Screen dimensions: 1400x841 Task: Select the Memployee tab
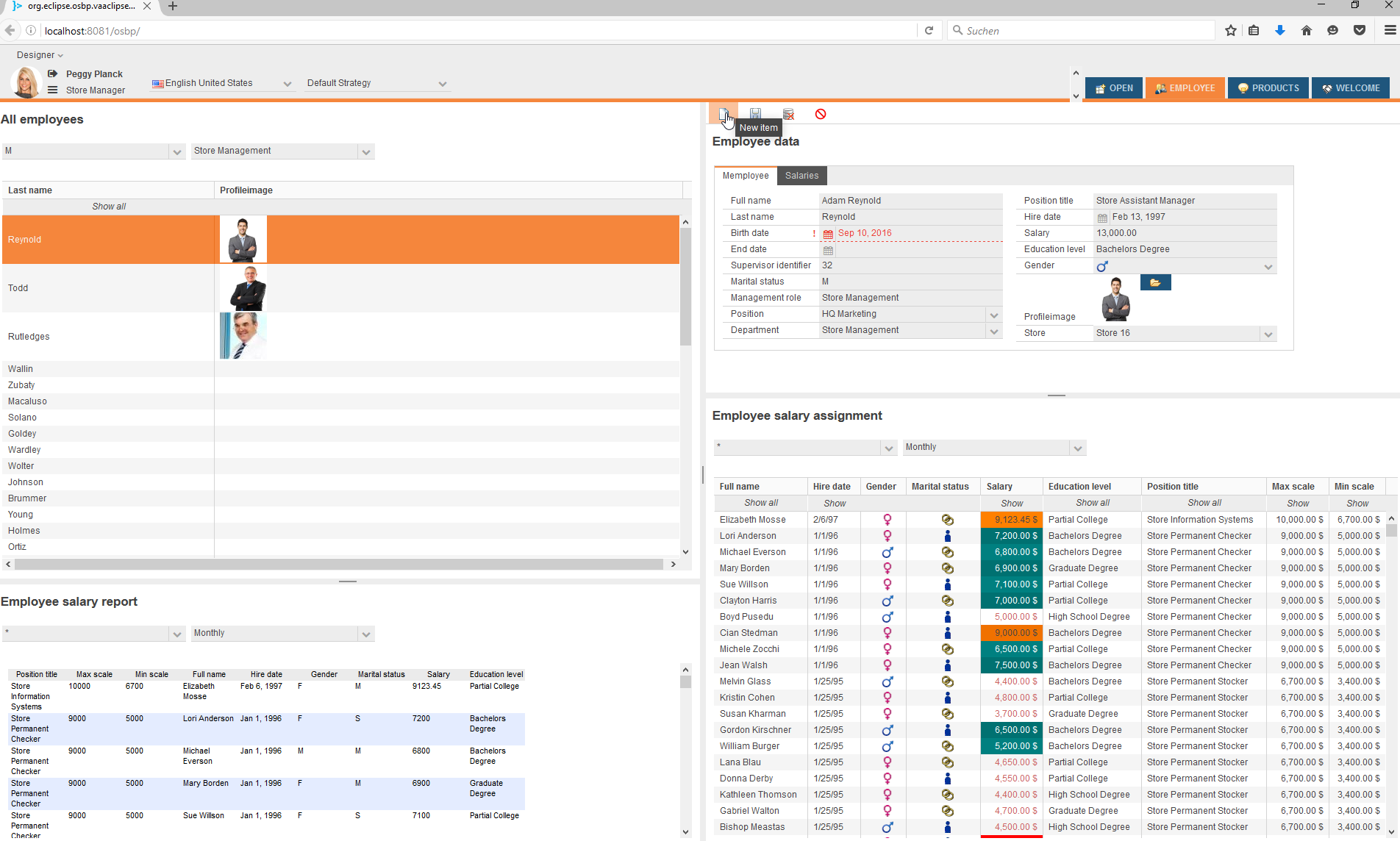tap(746, 176)
